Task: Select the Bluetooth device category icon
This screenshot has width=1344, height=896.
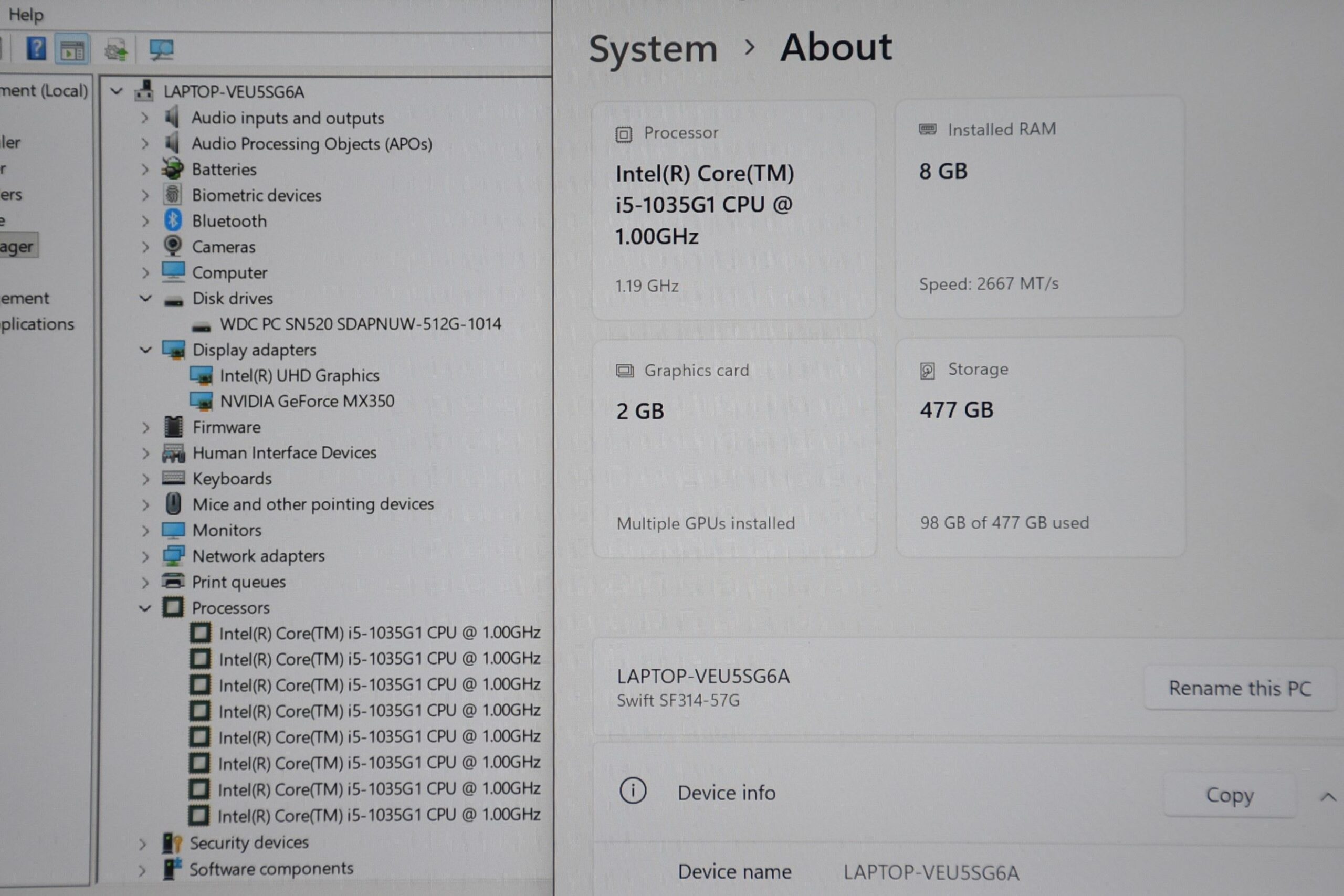Action: point(173,220)
